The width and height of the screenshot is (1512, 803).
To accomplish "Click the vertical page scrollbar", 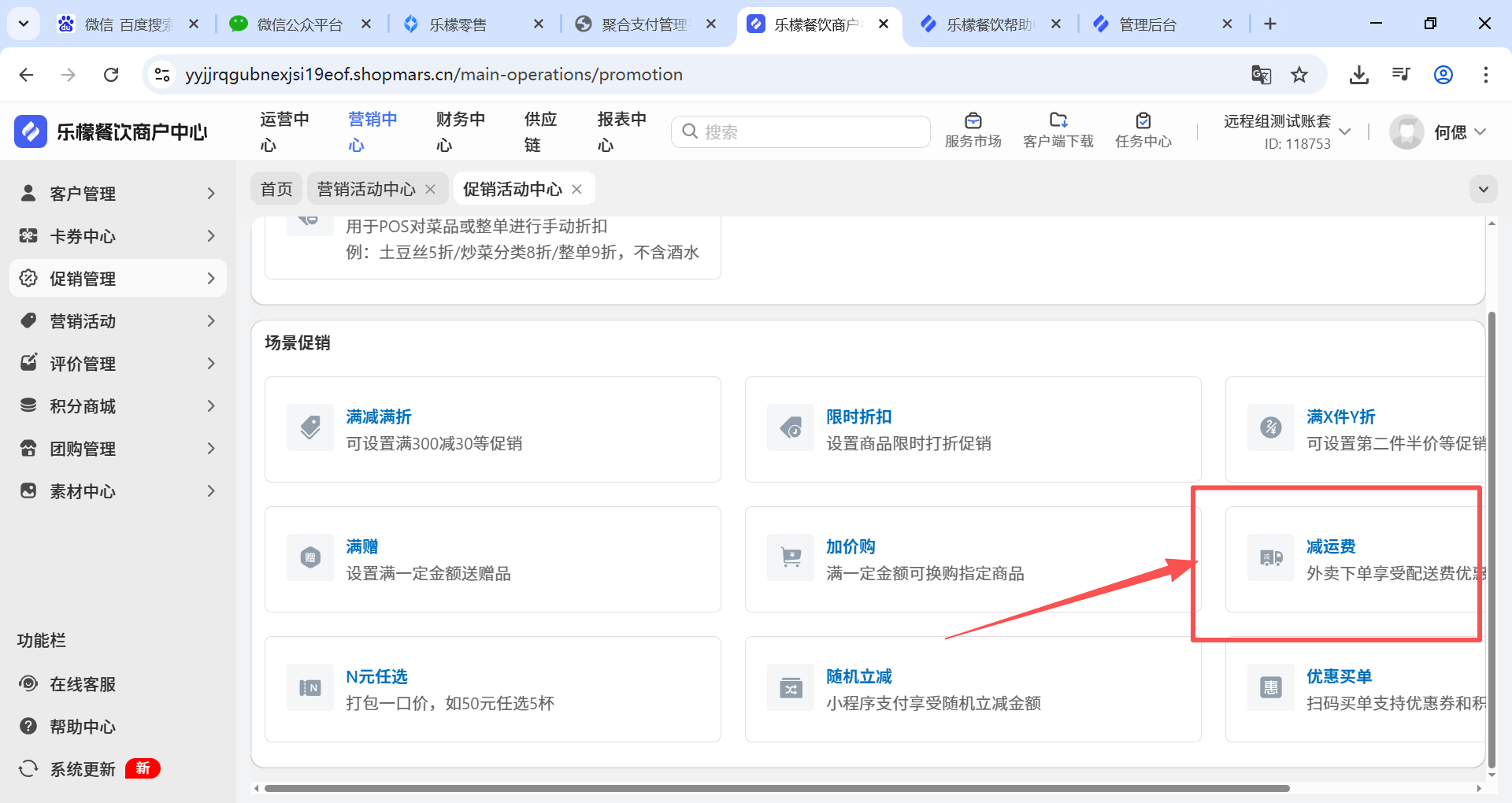I will point(1491,539).
